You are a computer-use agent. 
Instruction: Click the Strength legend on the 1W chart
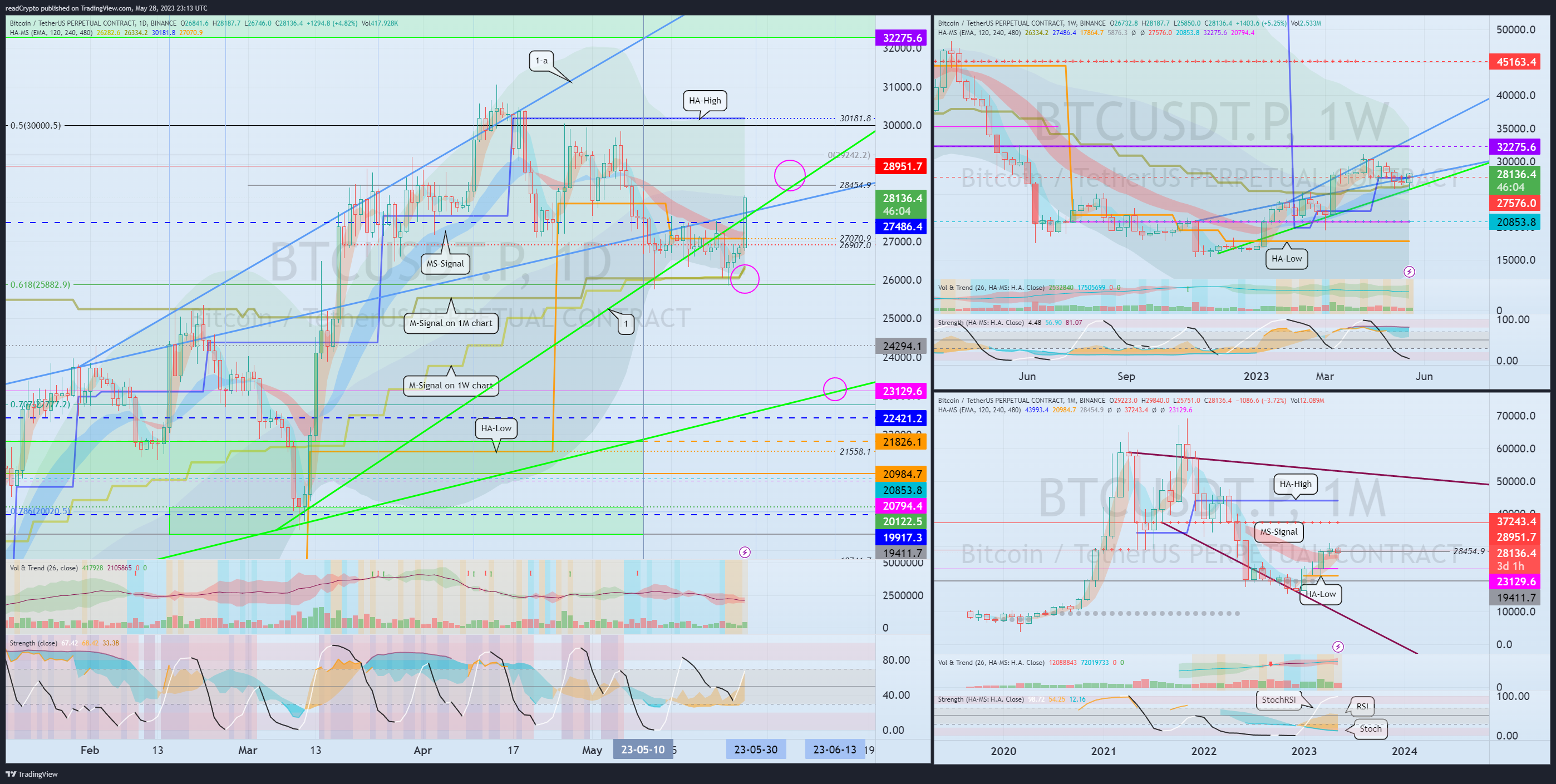pos(1010,323)
